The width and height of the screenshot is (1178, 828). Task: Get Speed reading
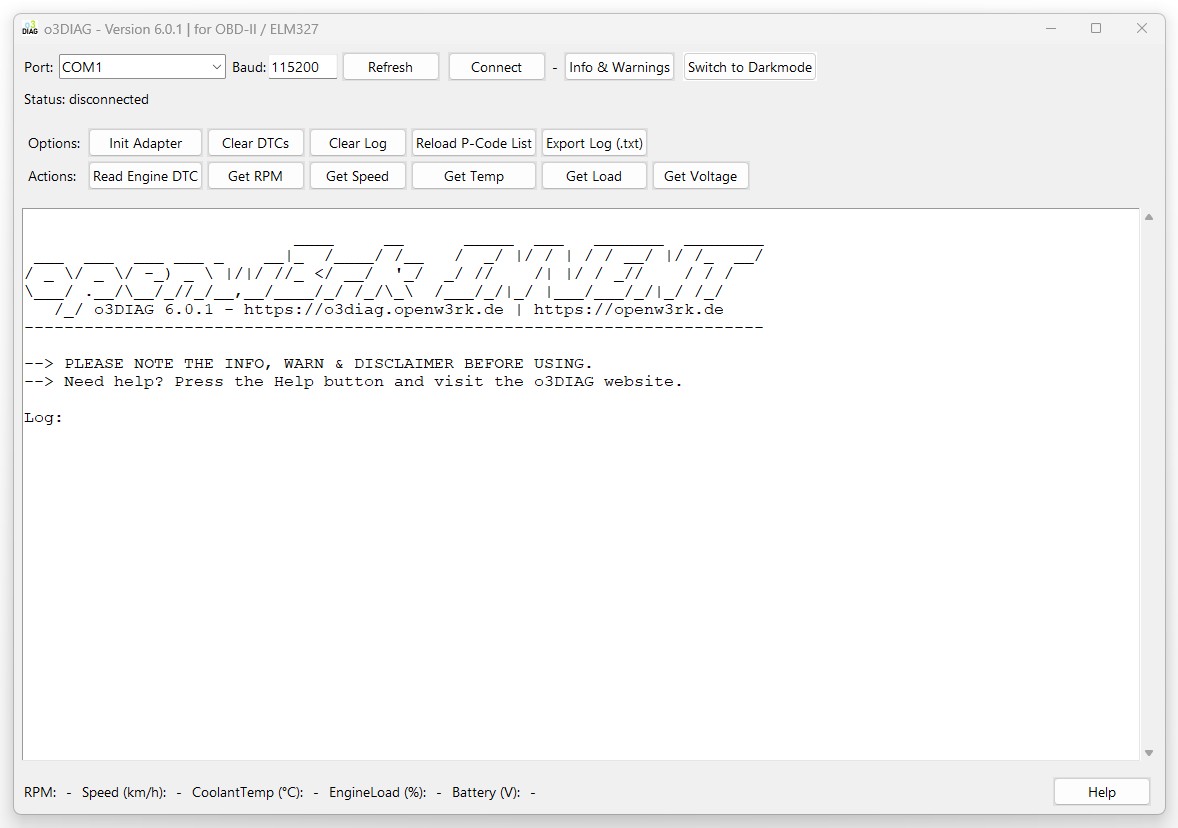click(x=357, y=176)
